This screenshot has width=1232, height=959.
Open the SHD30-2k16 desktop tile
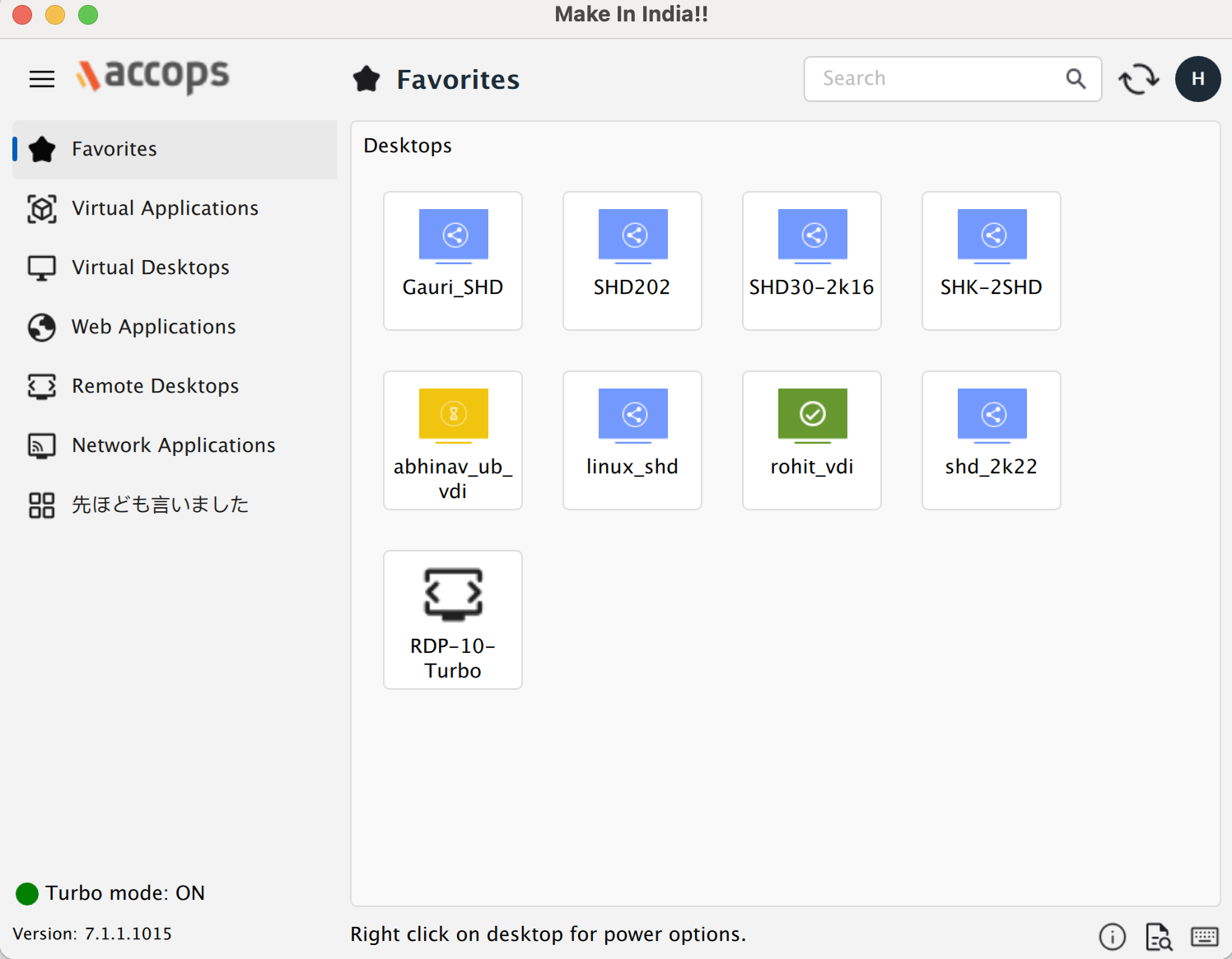(812, 260)
